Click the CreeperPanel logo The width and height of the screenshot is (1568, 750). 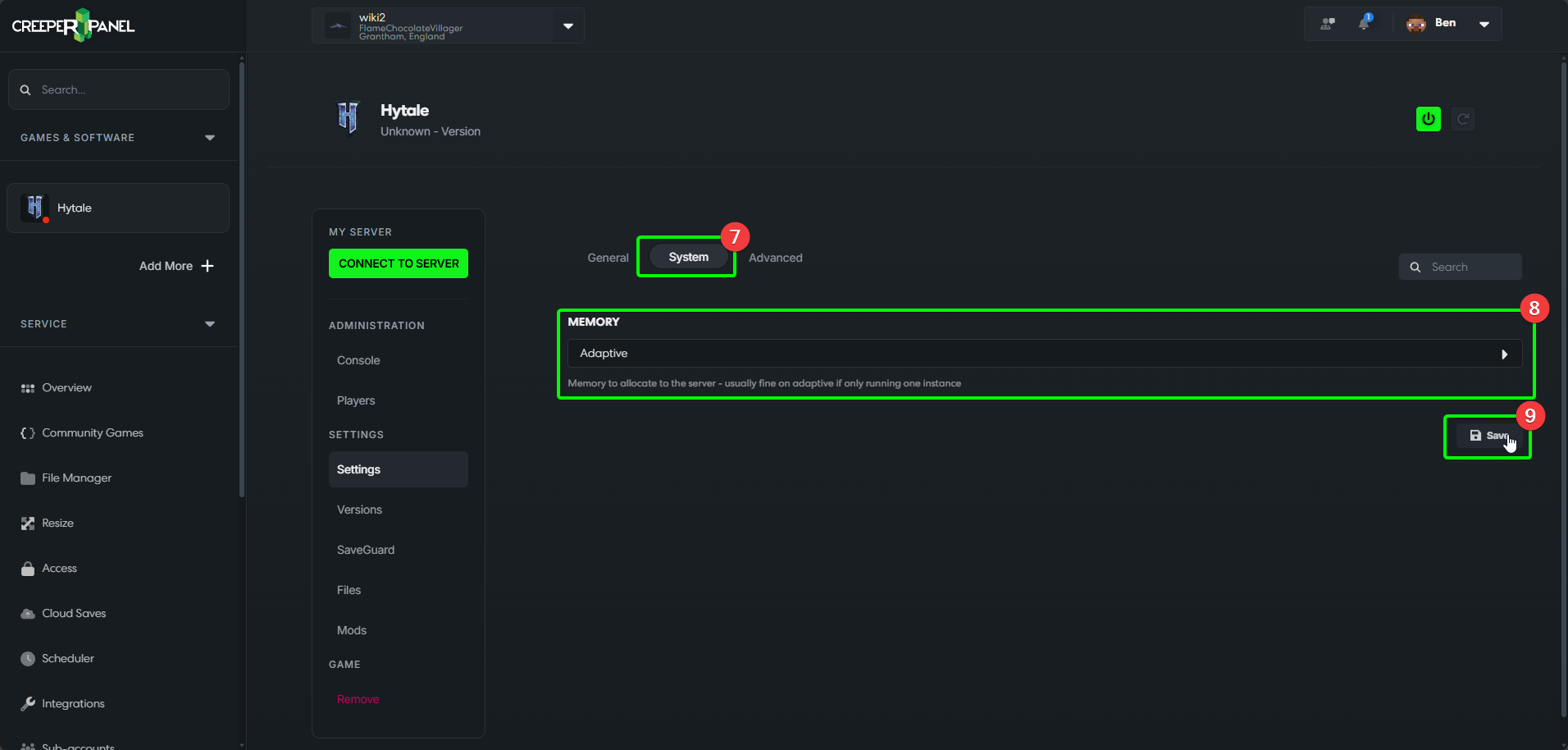click(73, 25)
